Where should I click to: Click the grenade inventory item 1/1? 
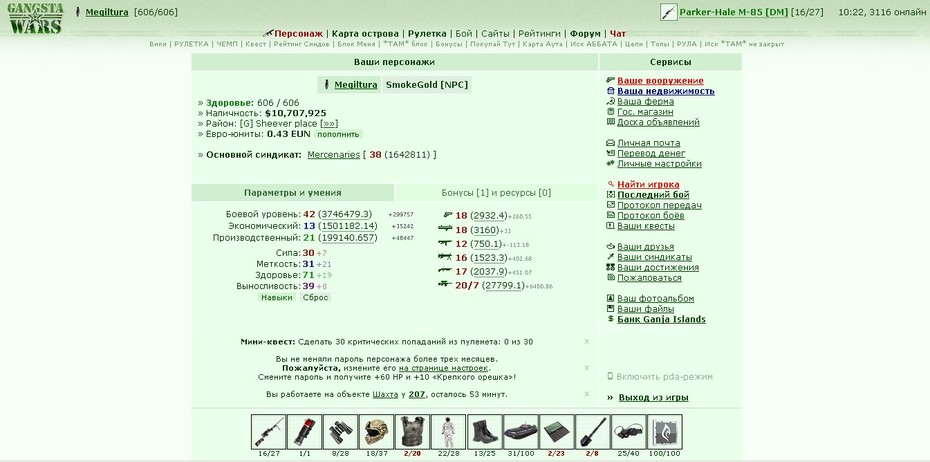[x=304, y=432]
